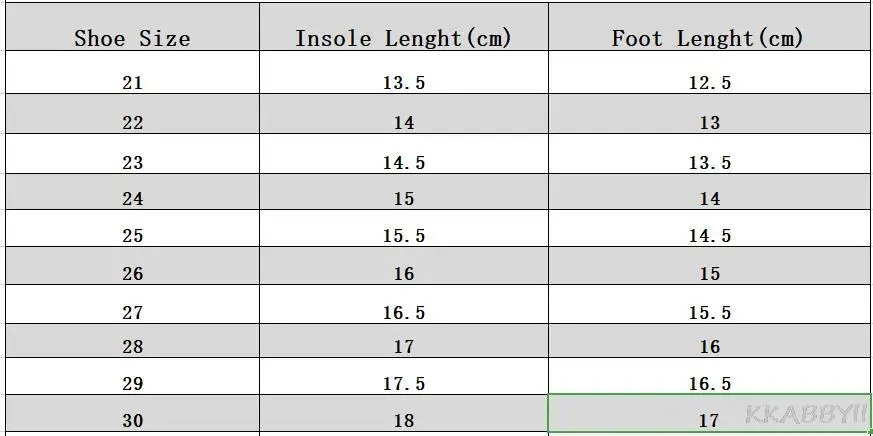Viewport: 873px width, 436px height.
Task: Select shoe size 22 cell
Action: [x=132, y=123]
